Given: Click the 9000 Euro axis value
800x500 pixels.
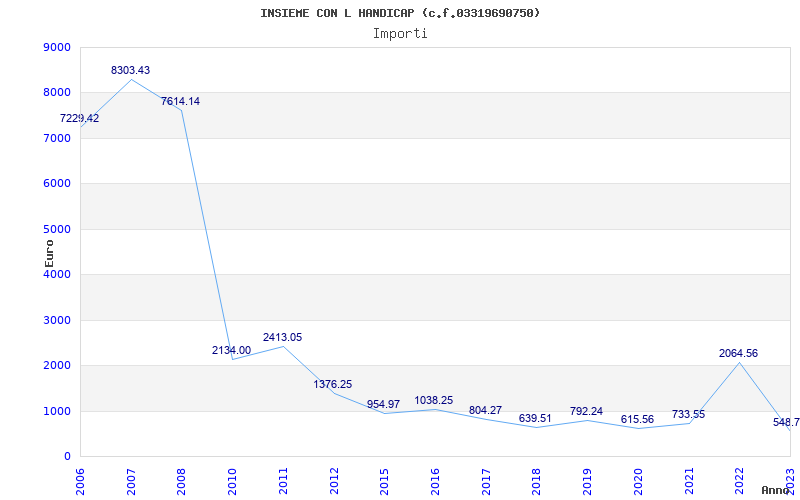Looking at the screenshot, I should [57, 47].
